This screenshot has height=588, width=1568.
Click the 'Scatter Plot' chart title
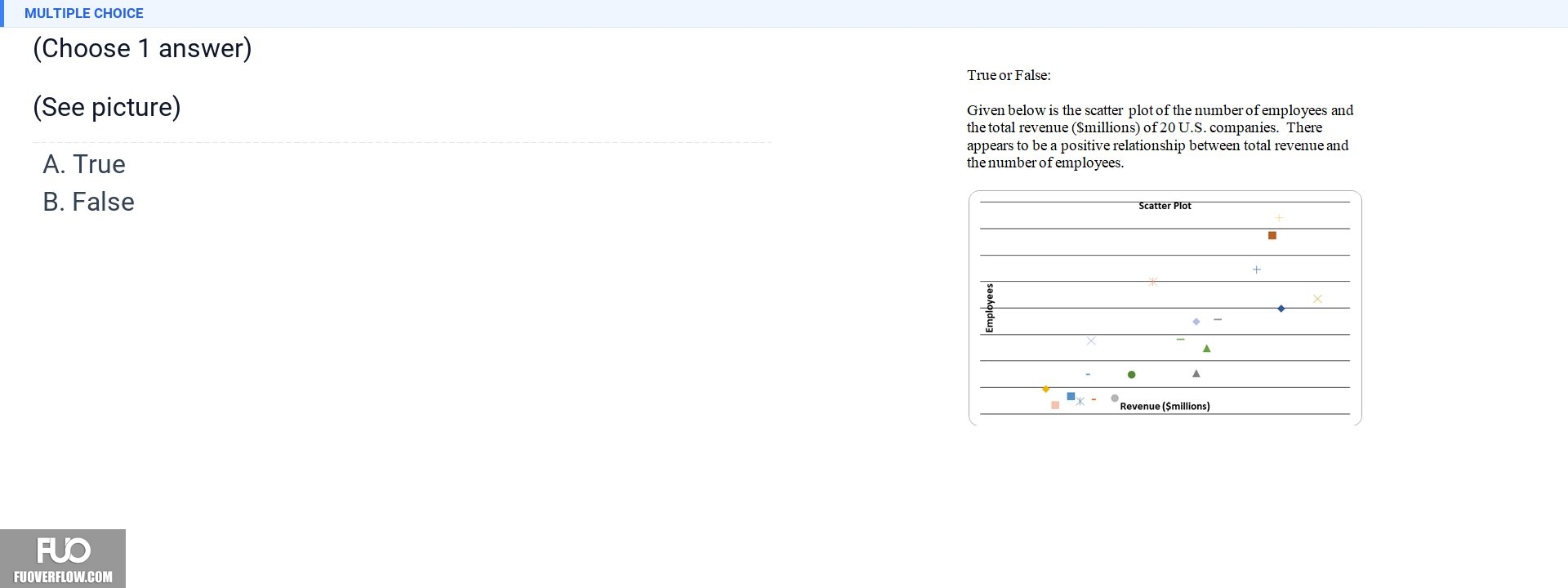coord(1165,206)
